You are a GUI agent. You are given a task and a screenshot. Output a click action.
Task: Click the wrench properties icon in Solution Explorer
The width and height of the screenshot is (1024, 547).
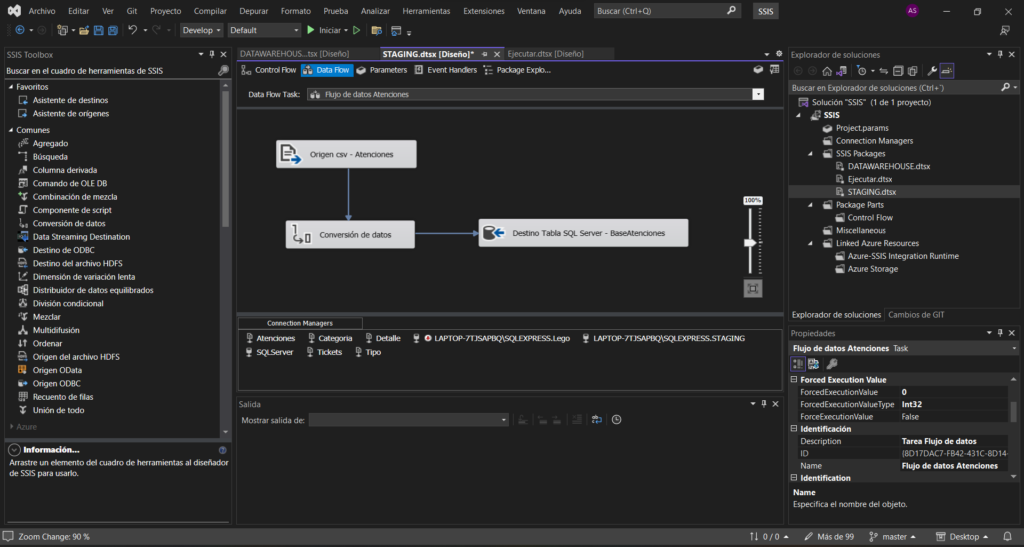click(932, 71)
